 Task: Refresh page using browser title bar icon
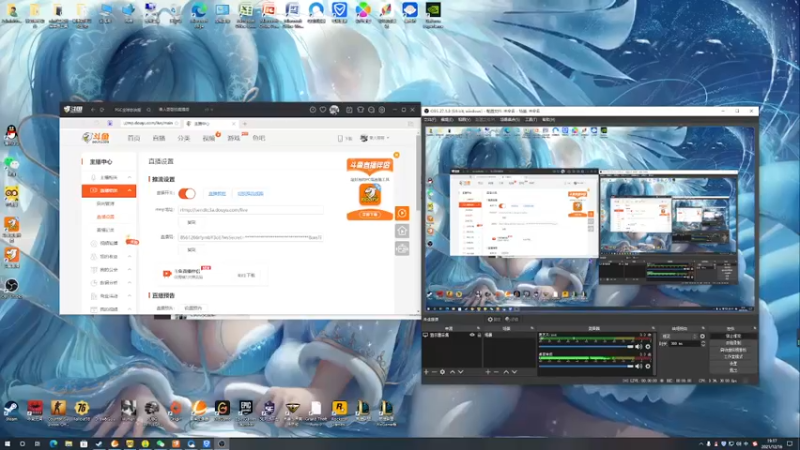point(102,110)
